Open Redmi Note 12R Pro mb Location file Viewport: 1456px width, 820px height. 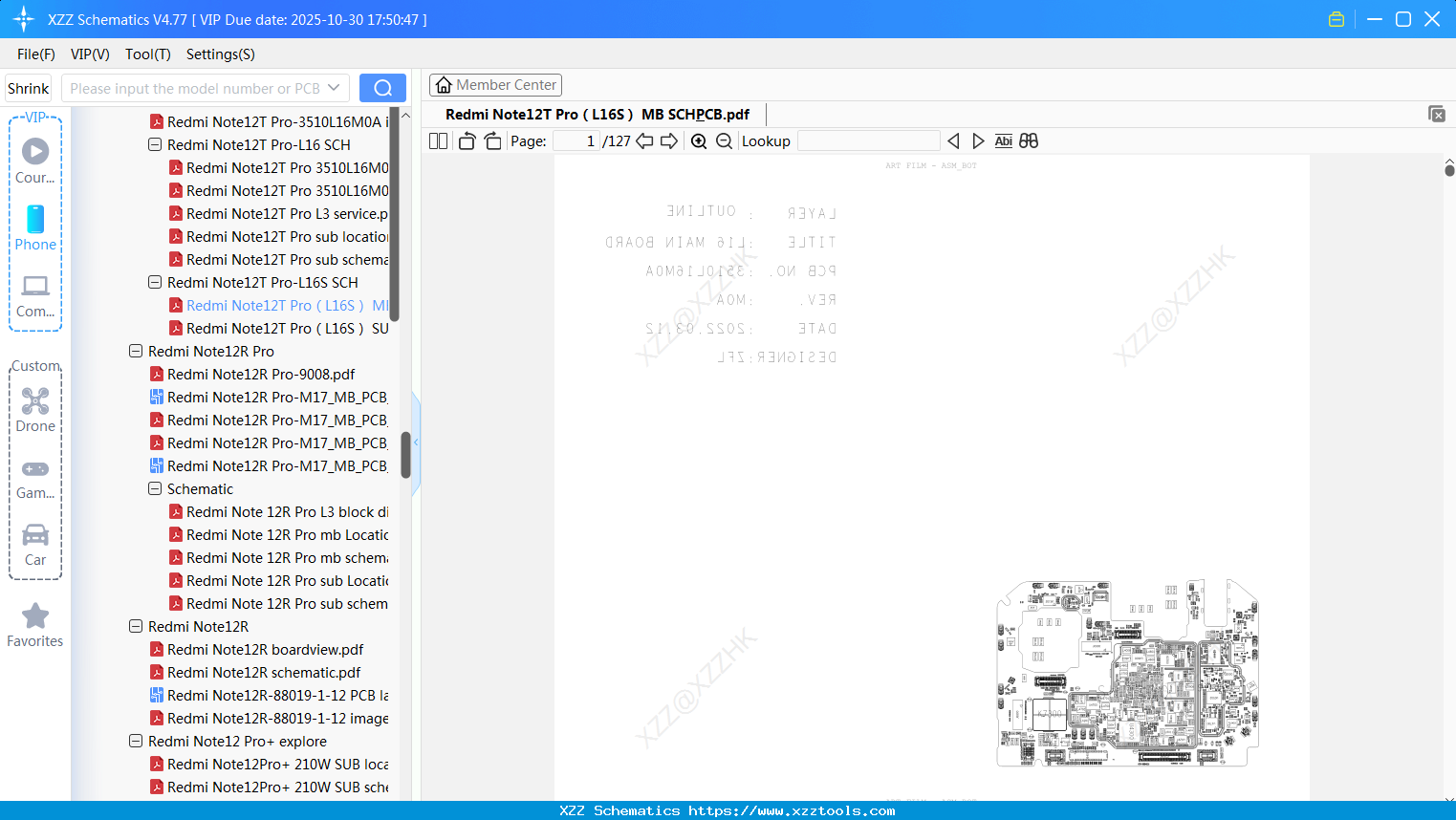tap(278, 534)
